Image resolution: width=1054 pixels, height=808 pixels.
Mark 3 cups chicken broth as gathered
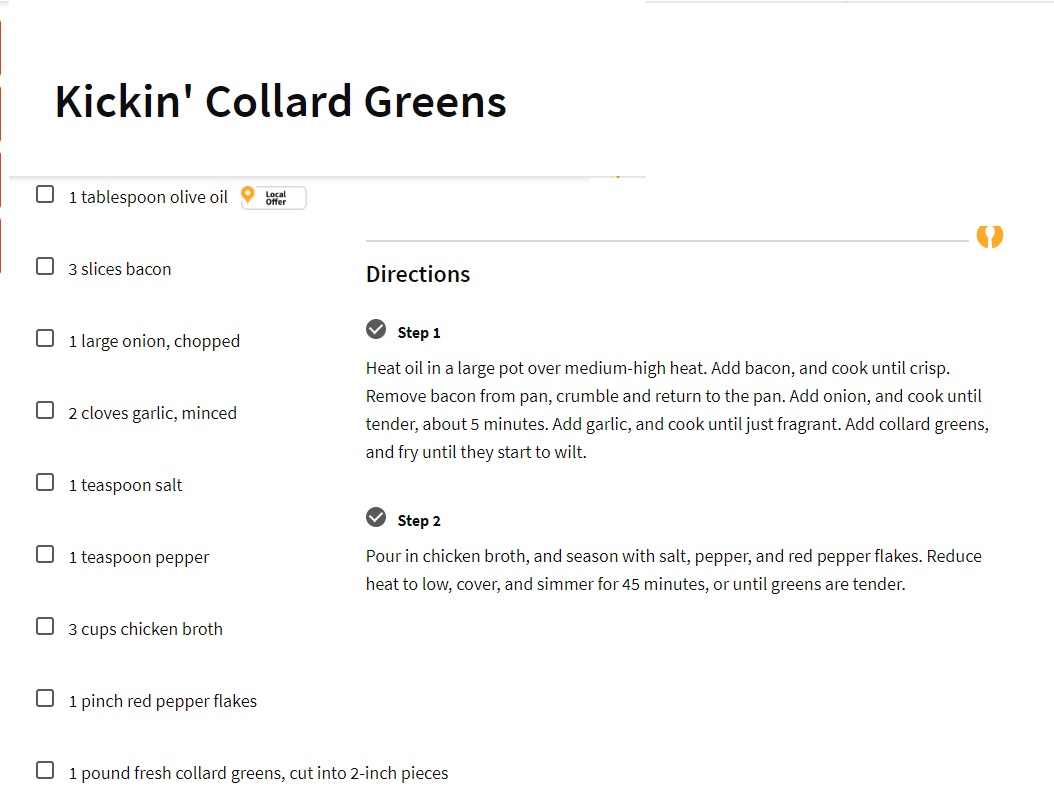(x=45, y=626)
